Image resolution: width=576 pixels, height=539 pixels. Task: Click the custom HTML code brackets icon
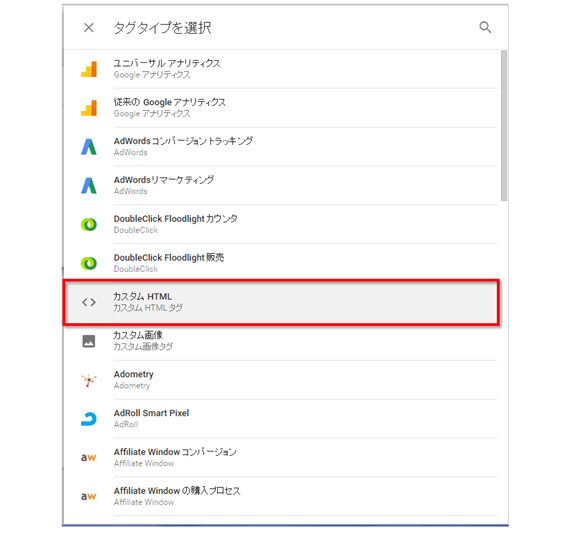[x=89, y=302]
